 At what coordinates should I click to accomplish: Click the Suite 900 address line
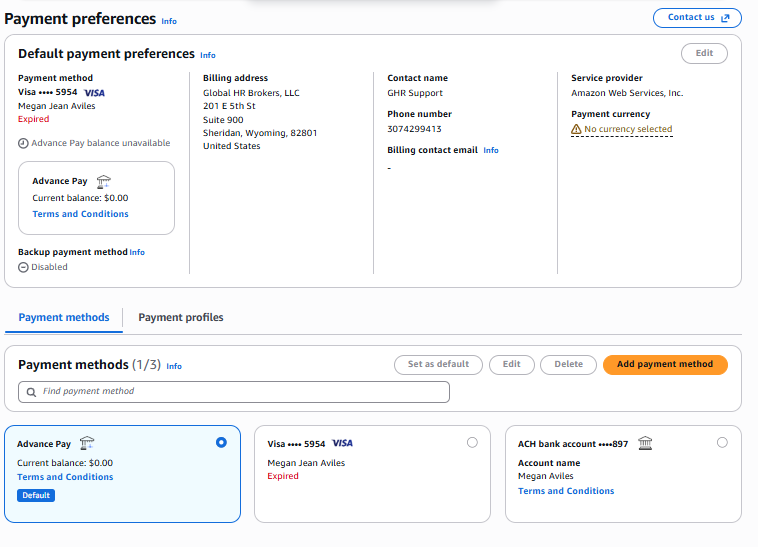(x=223, y=120)
